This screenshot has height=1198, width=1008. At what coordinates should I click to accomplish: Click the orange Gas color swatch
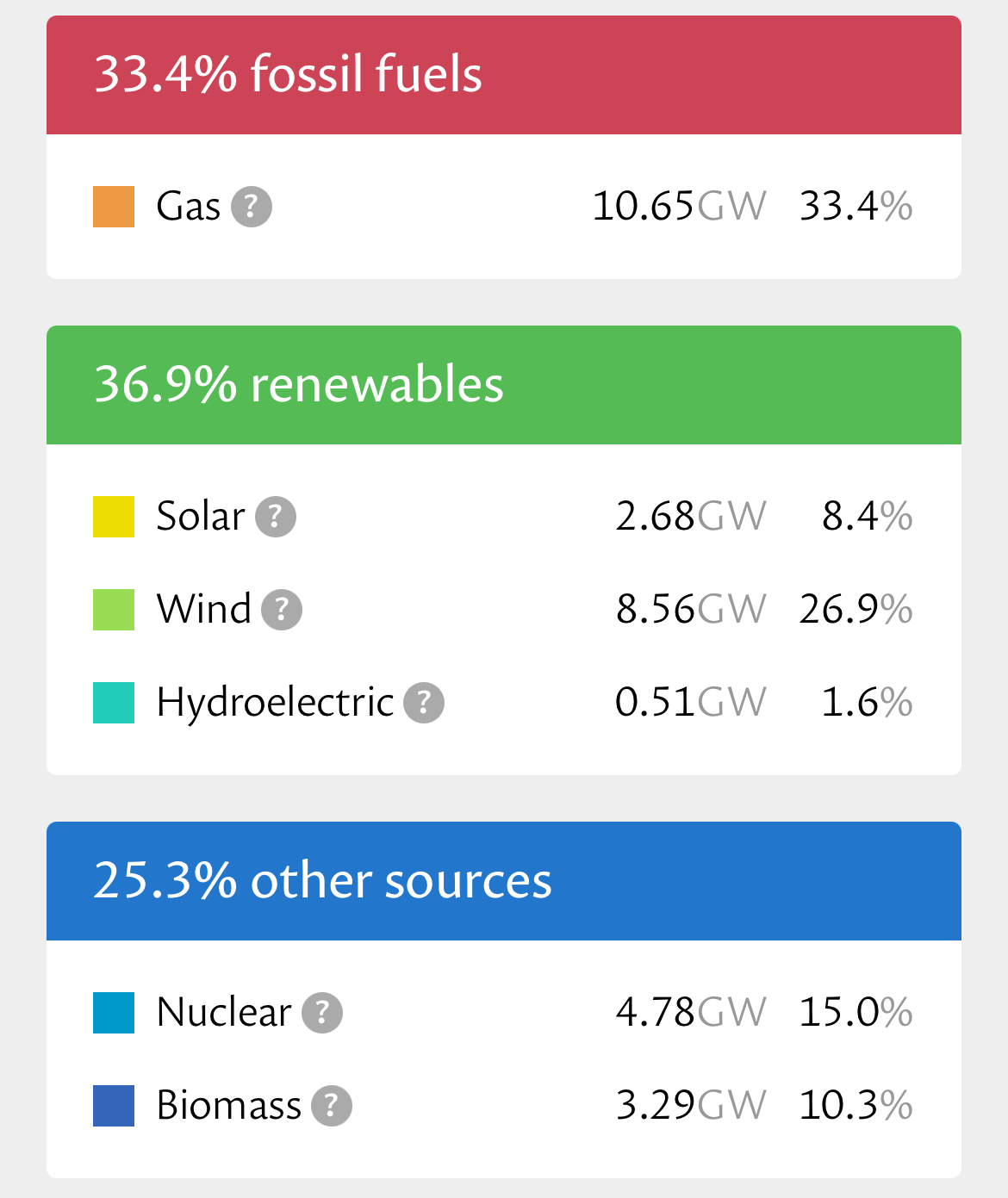pyautogui.click(x=114, y=207)
